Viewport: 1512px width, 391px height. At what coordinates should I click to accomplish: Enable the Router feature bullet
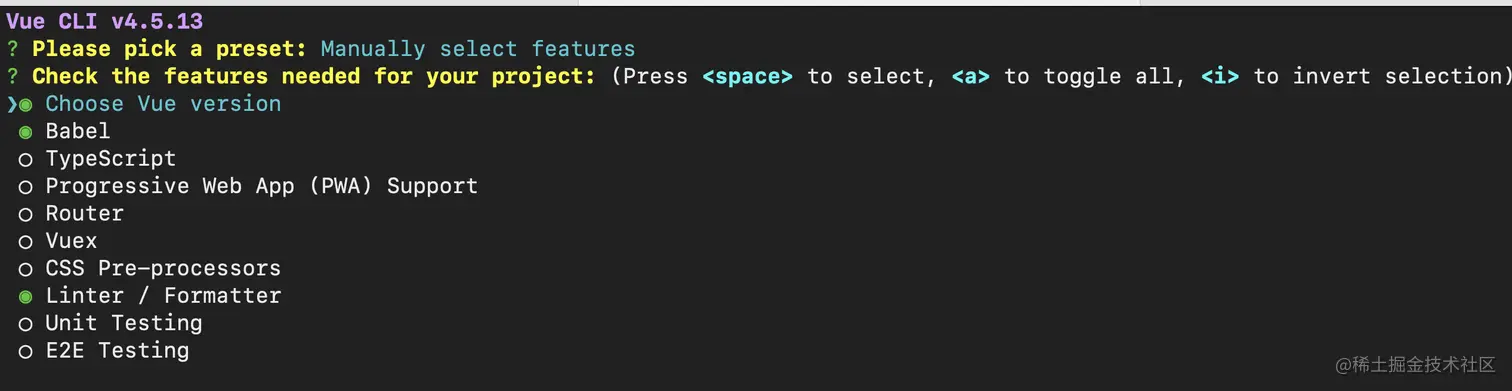click(x=25, y=214)
